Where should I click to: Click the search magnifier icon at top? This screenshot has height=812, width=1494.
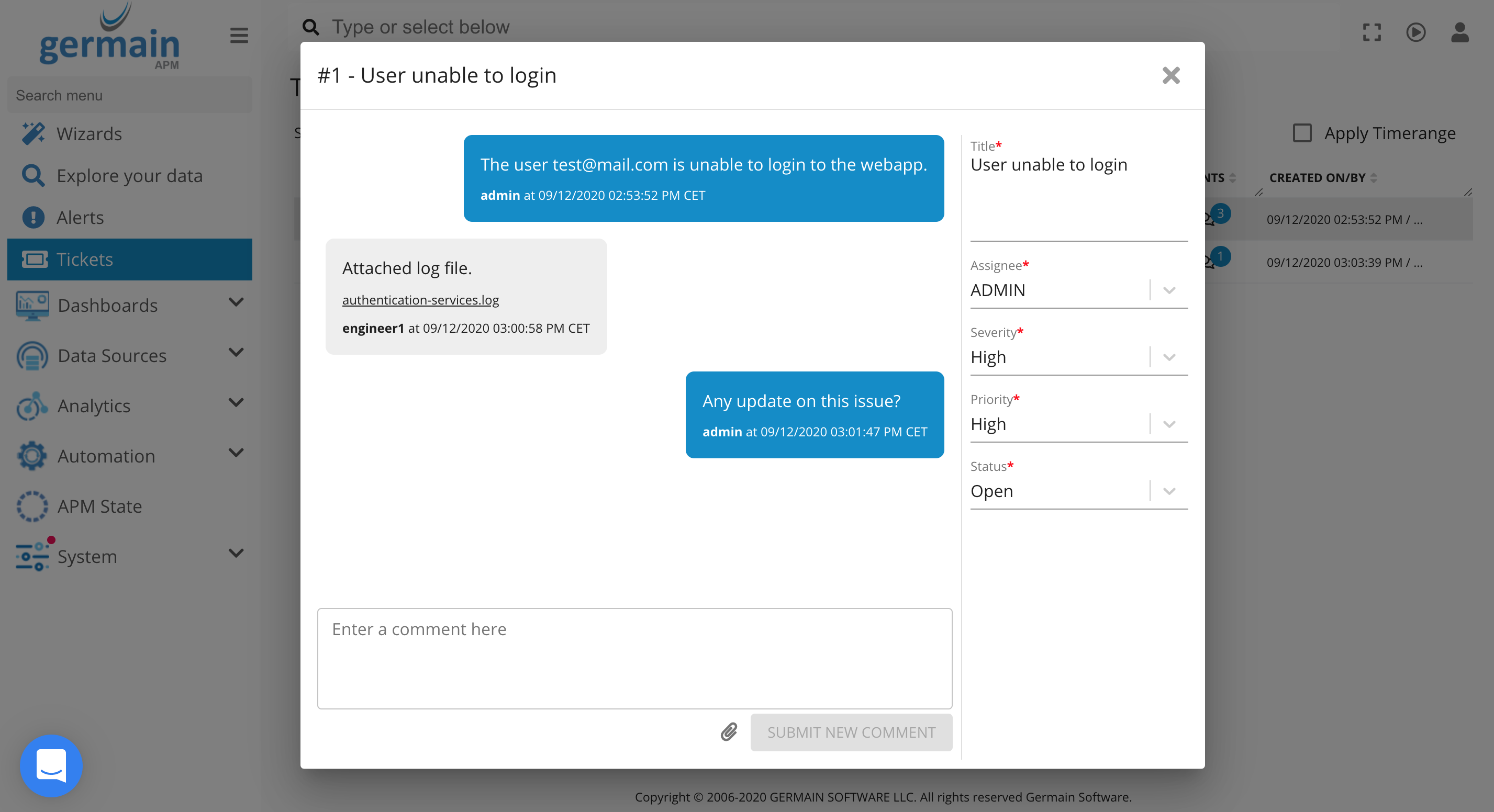[x=311, y=27]
